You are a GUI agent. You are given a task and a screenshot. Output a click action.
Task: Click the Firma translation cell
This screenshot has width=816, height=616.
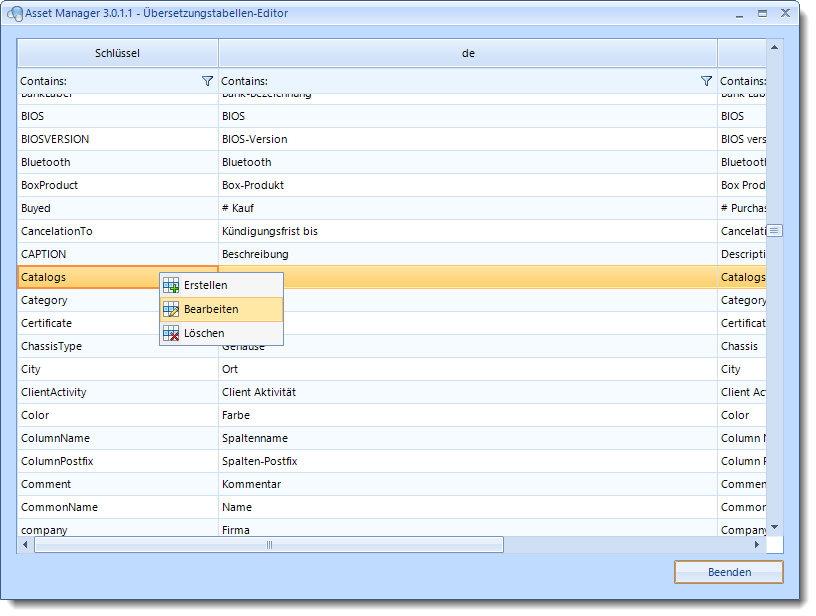pyautogui.click(x=468, y=528)
